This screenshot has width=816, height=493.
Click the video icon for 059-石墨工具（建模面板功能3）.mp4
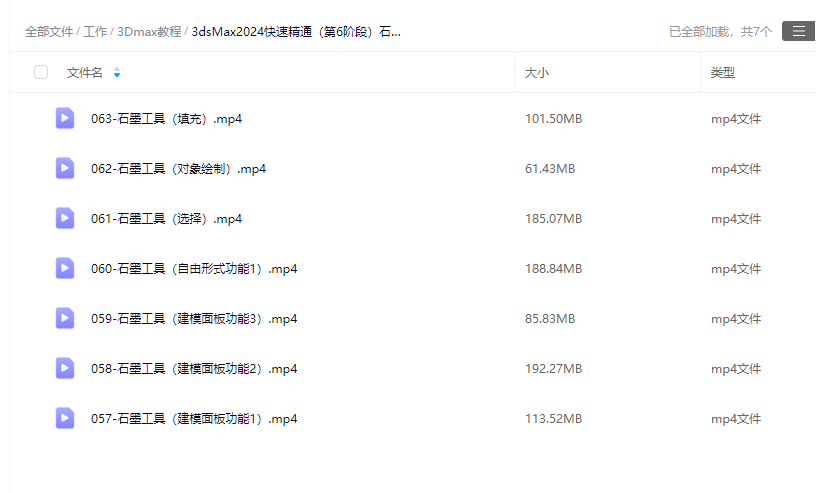65,318
